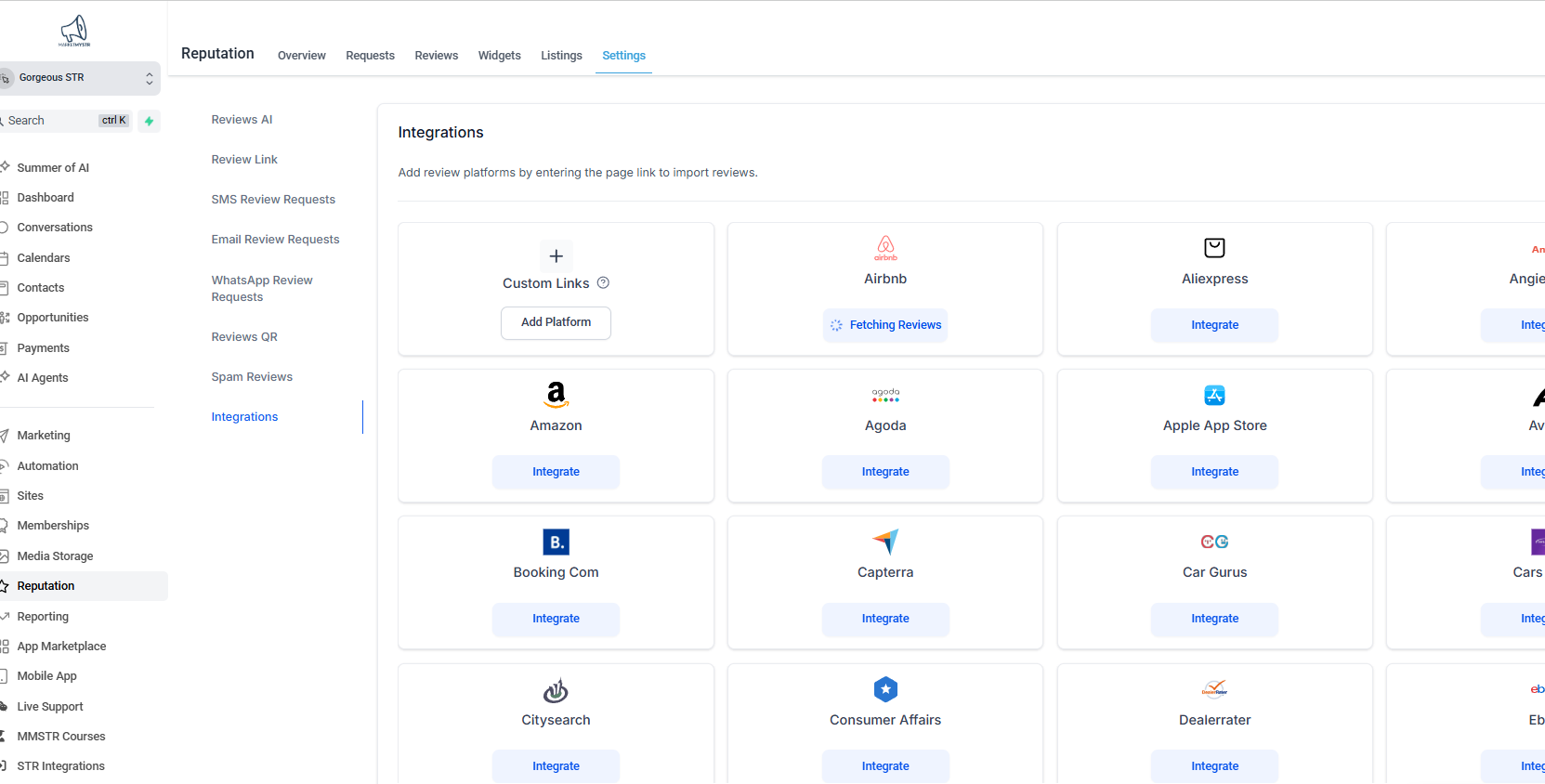Open Dashboard from the sidebar
The image size is (1545, 784).
pyautogui.click(x=46, y=198)
